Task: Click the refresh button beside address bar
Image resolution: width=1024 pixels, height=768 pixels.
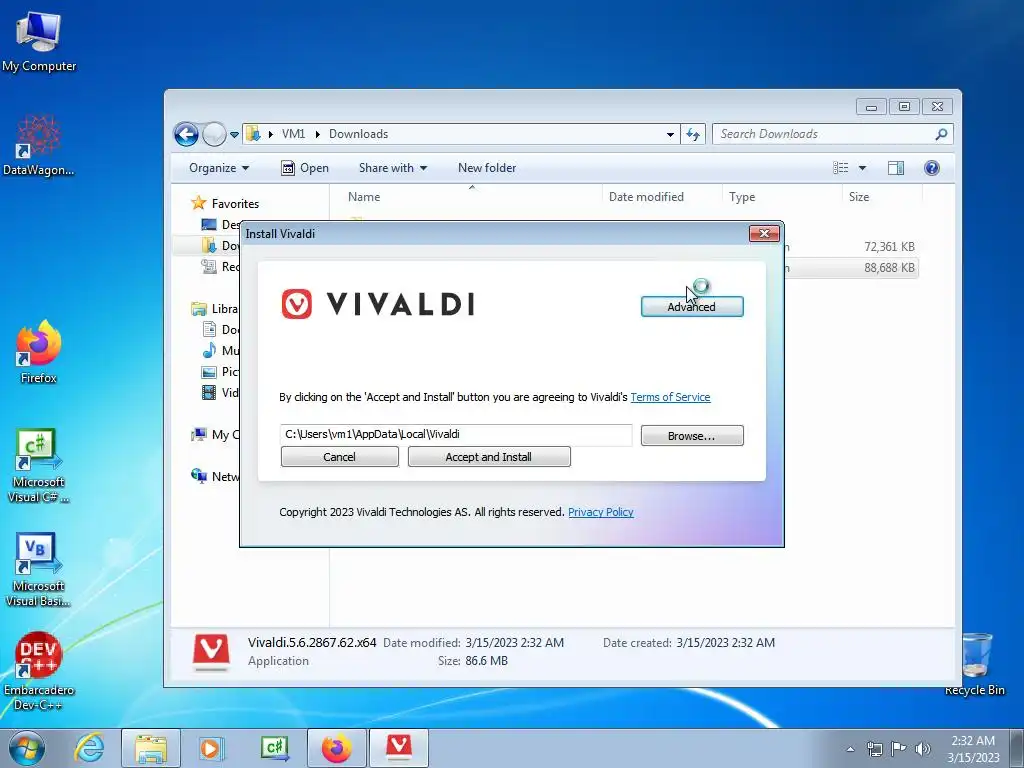Action: pyautogui.click(x=692, y=135)
